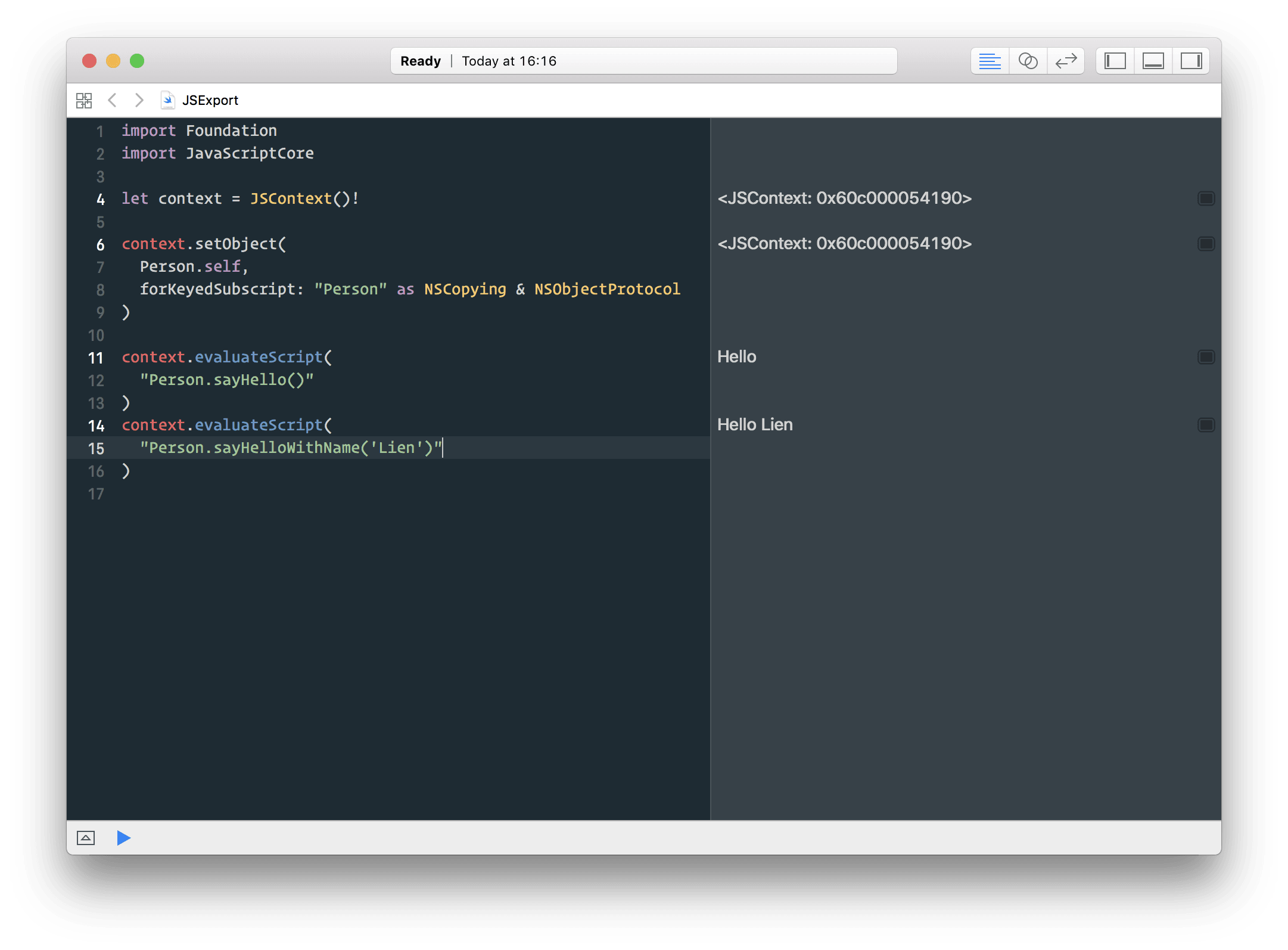Open the related items grid menu
Screen dimensions: 1288x950
click(x=84, y=100)
